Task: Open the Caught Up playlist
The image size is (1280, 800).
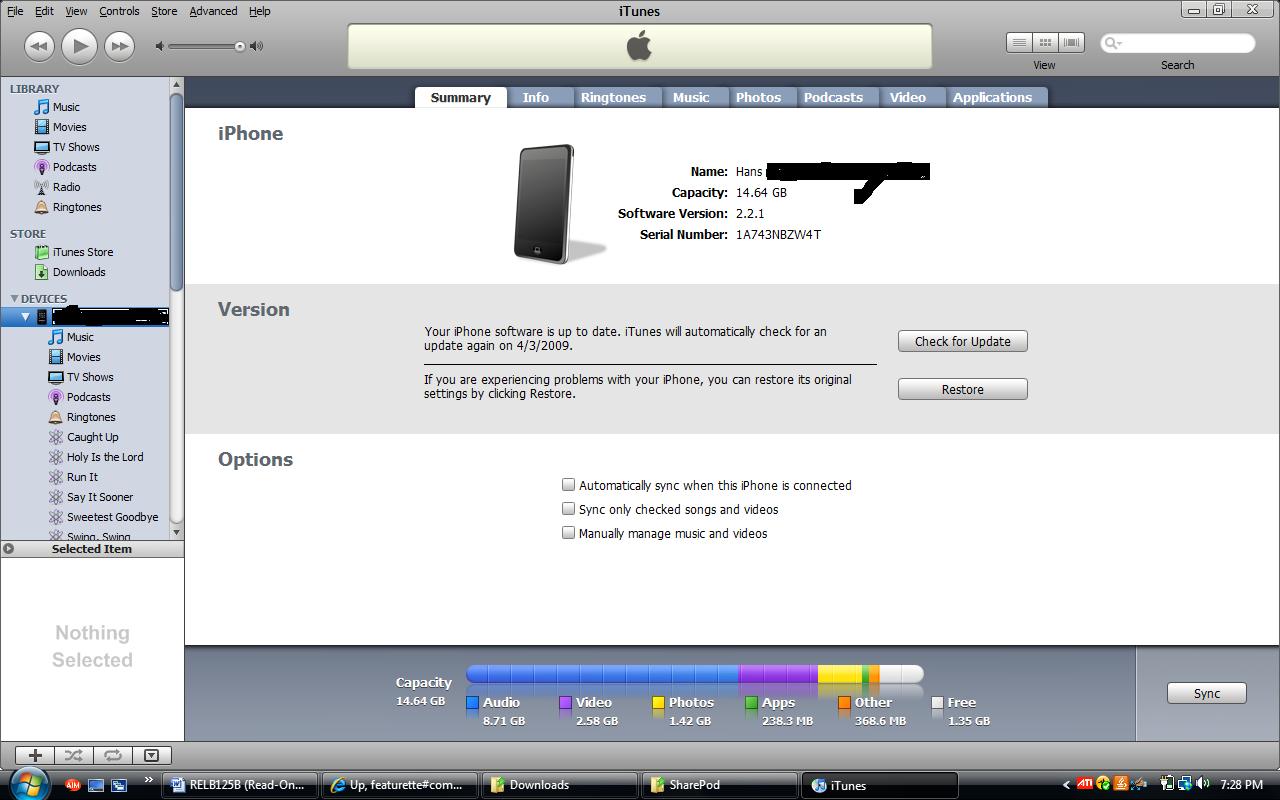Action: click(92, 437)
